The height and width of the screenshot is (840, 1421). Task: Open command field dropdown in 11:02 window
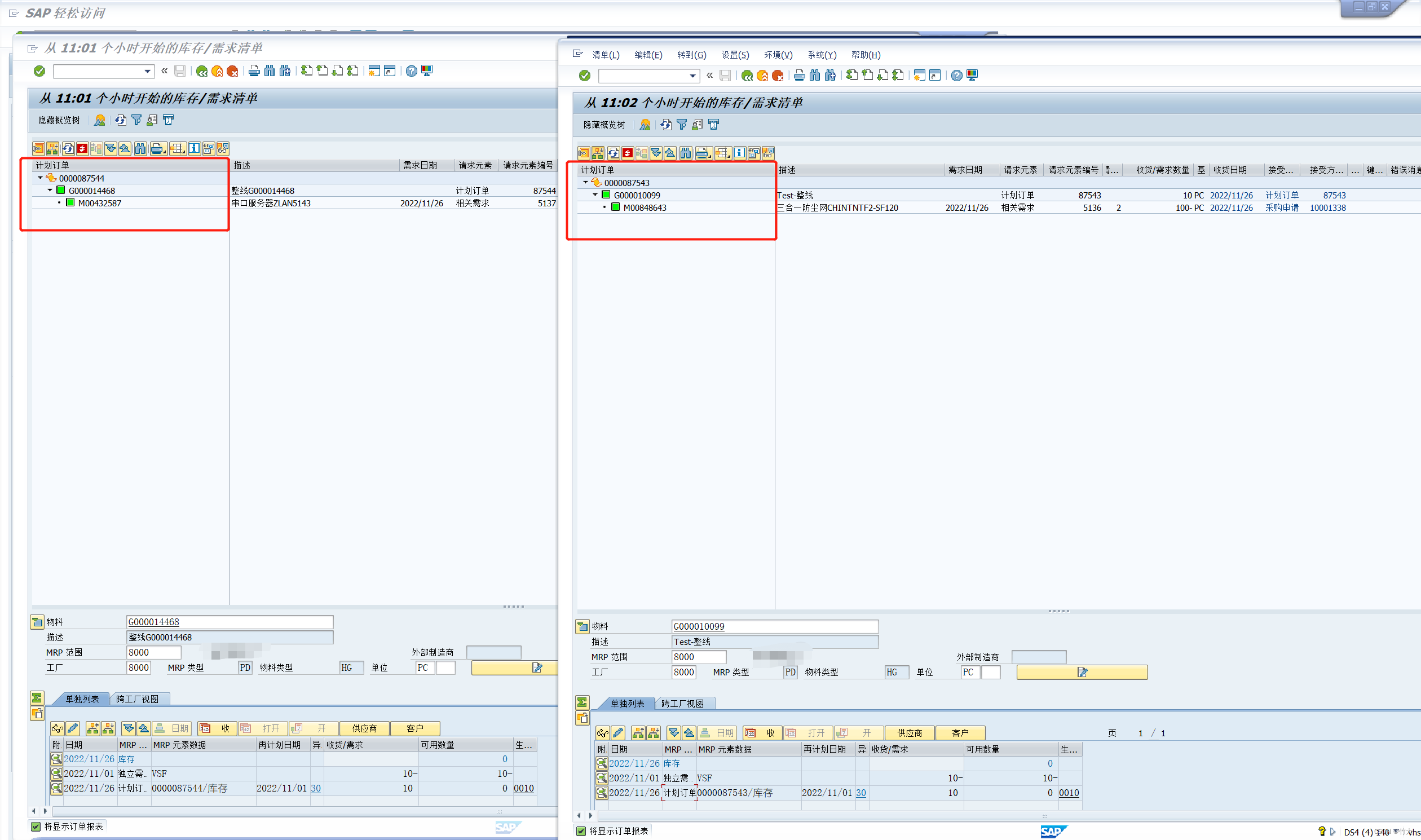tap(692, 76)
